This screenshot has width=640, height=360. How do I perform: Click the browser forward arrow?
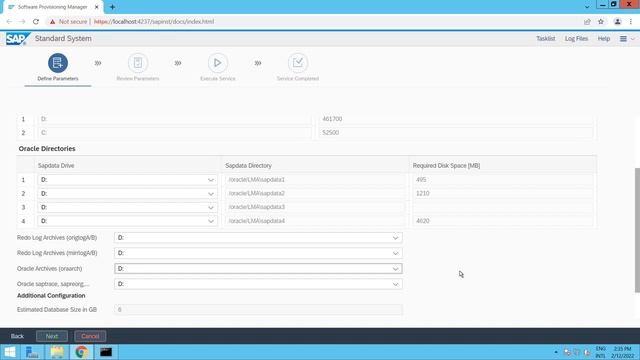pos(22,22)
